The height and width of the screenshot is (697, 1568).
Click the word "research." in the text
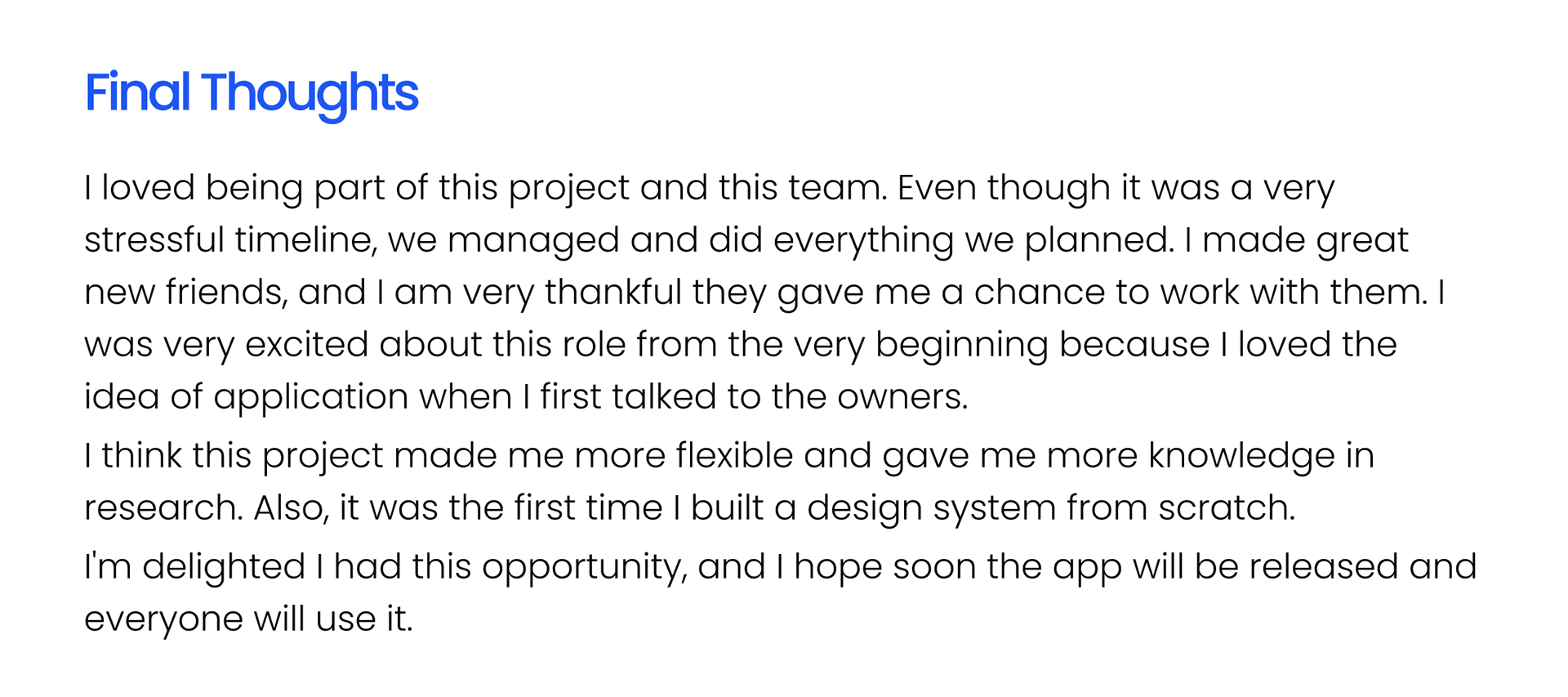click(x=163, y=508)
